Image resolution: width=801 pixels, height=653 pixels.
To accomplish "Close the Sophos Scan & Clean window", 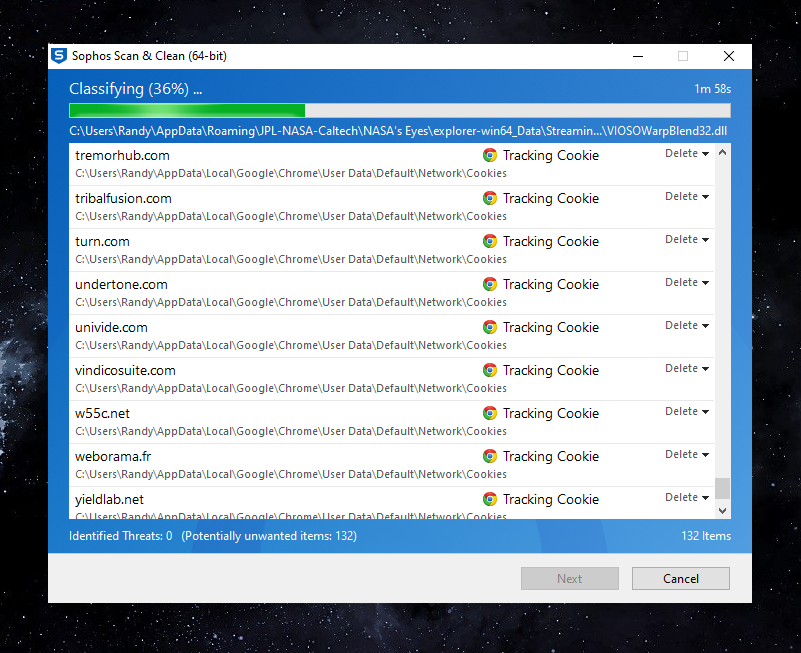I will tap(729, 56).
